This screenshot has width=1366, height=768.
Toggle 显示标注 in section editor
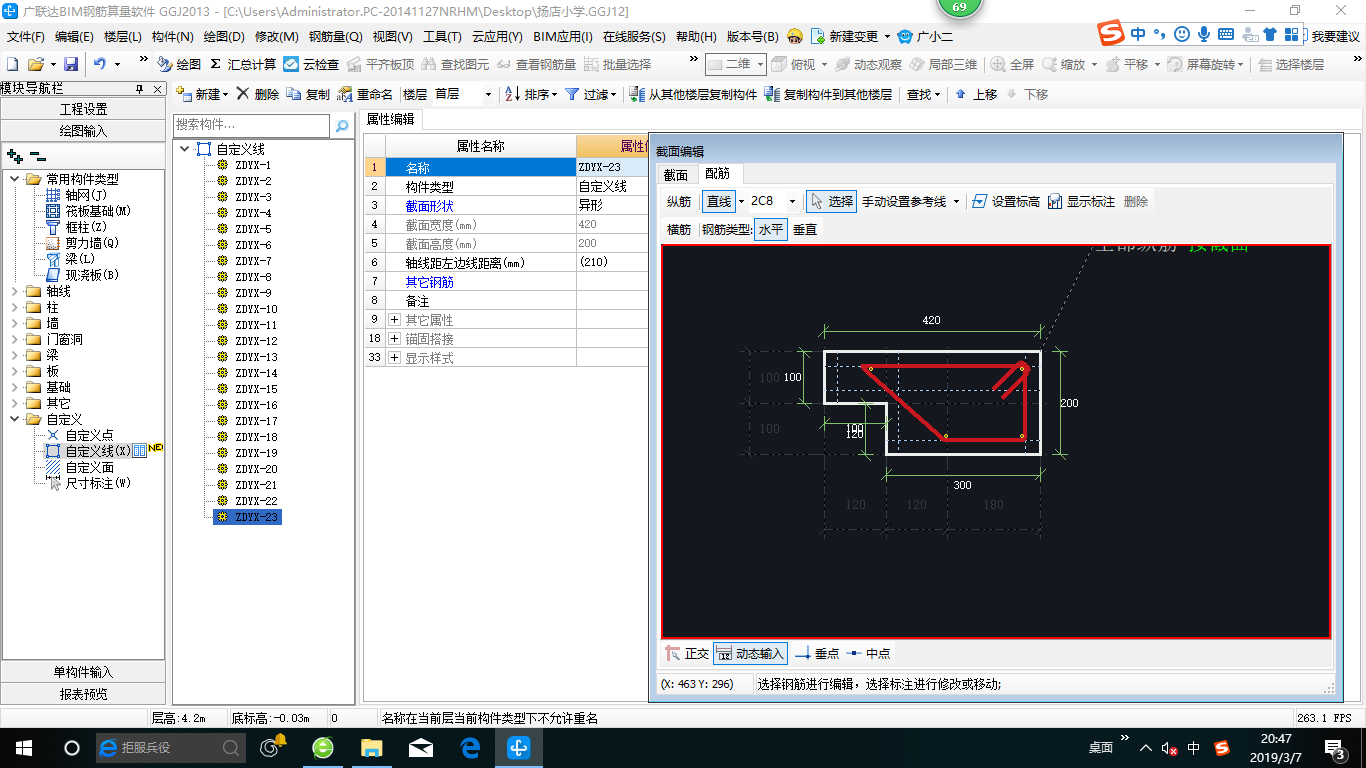tap(1081, 201)
